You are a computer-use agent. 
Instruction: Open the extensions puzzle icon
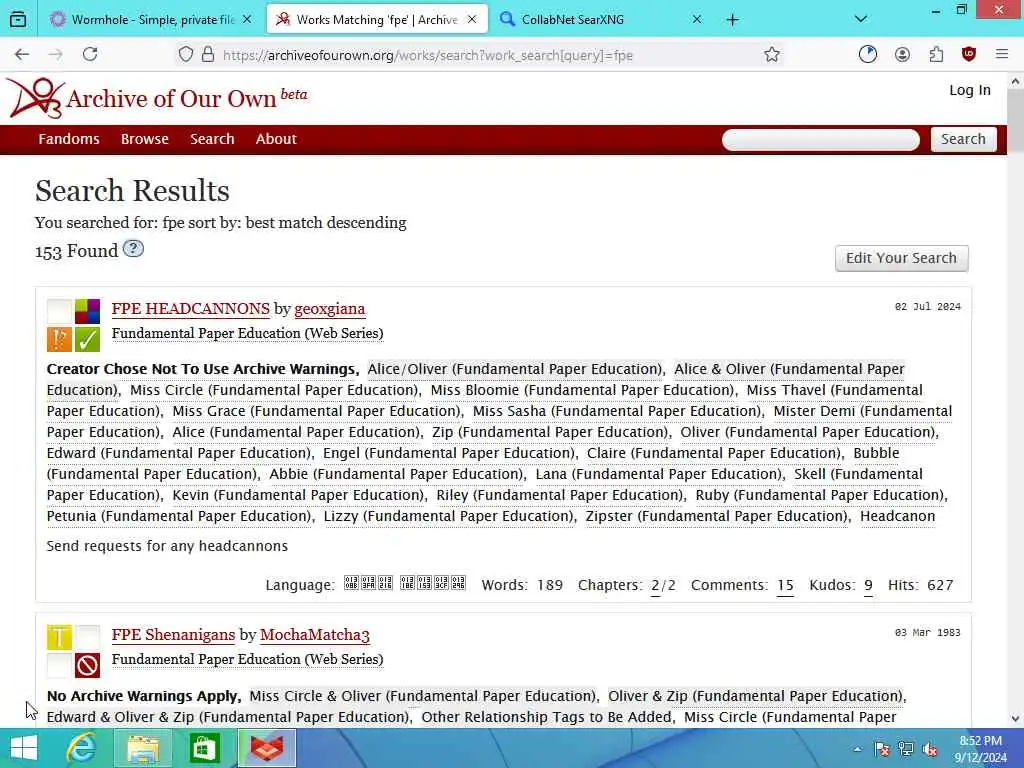click(936, 55)
